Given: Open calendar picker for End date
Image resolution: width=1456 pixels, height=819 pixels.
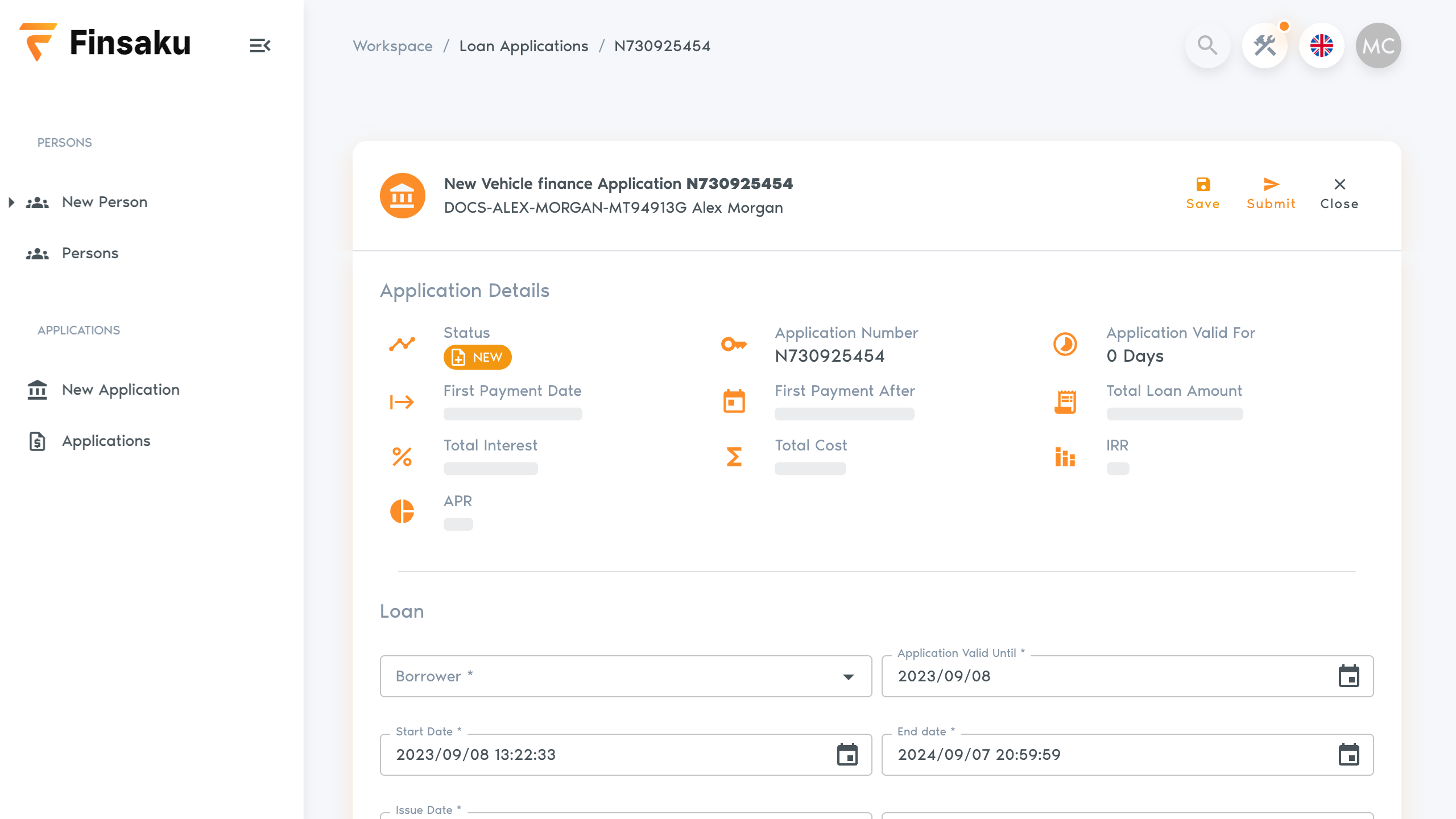Looking at the screenshot, I should coord(1349,754).
